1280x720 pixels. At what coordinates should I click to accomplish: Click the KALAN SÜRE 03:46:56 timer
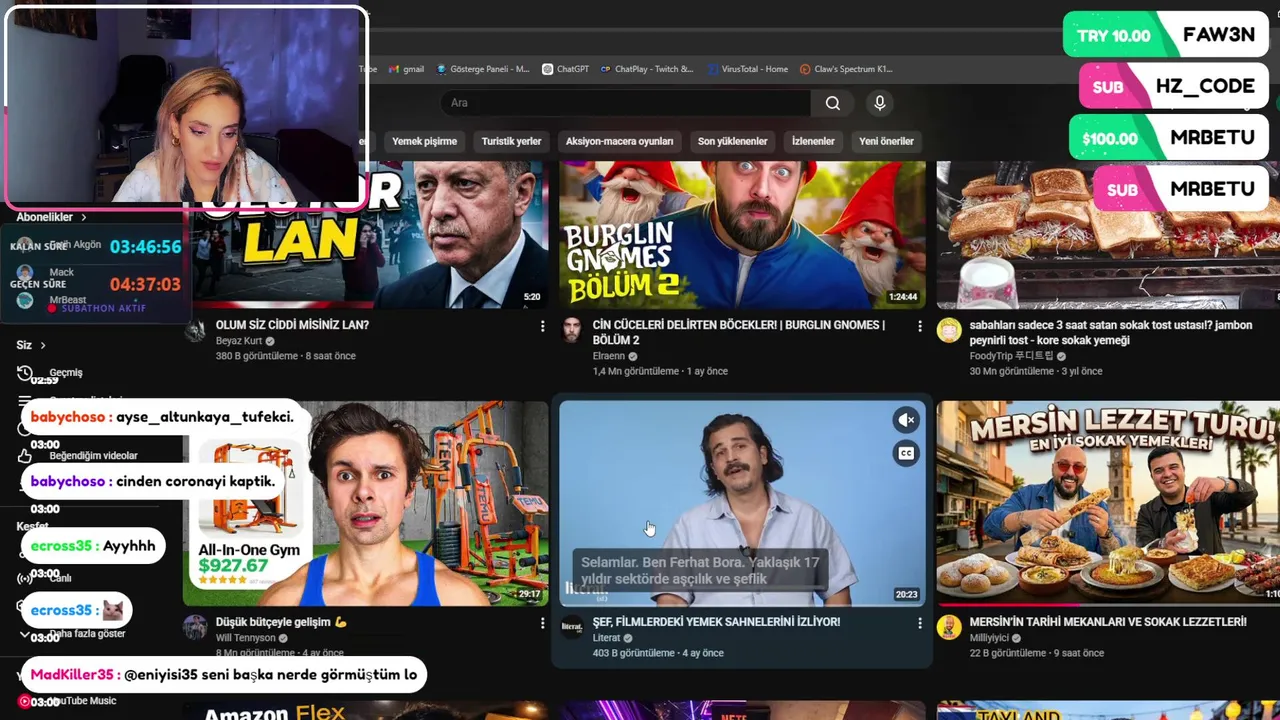click(x=96, y=246)
